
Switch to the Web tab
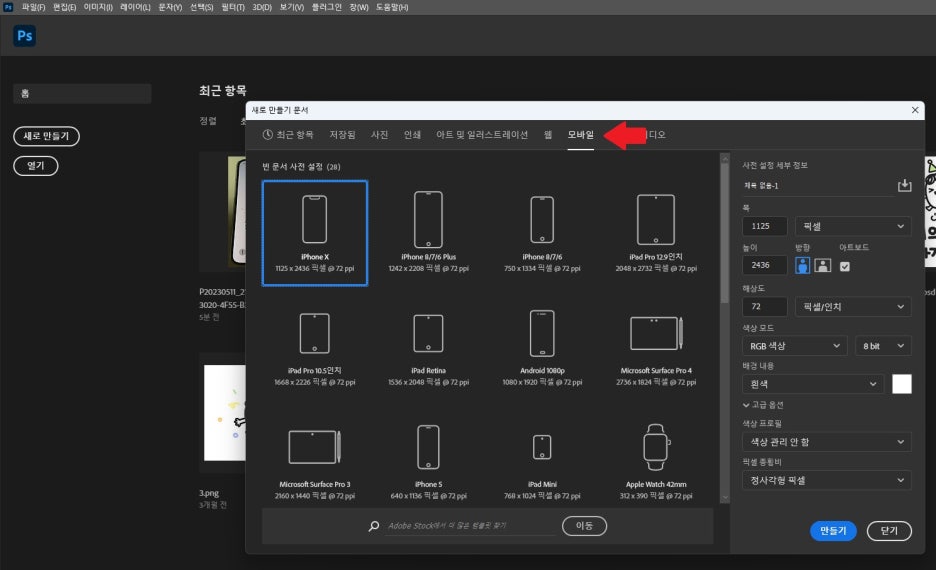point(548,135)
